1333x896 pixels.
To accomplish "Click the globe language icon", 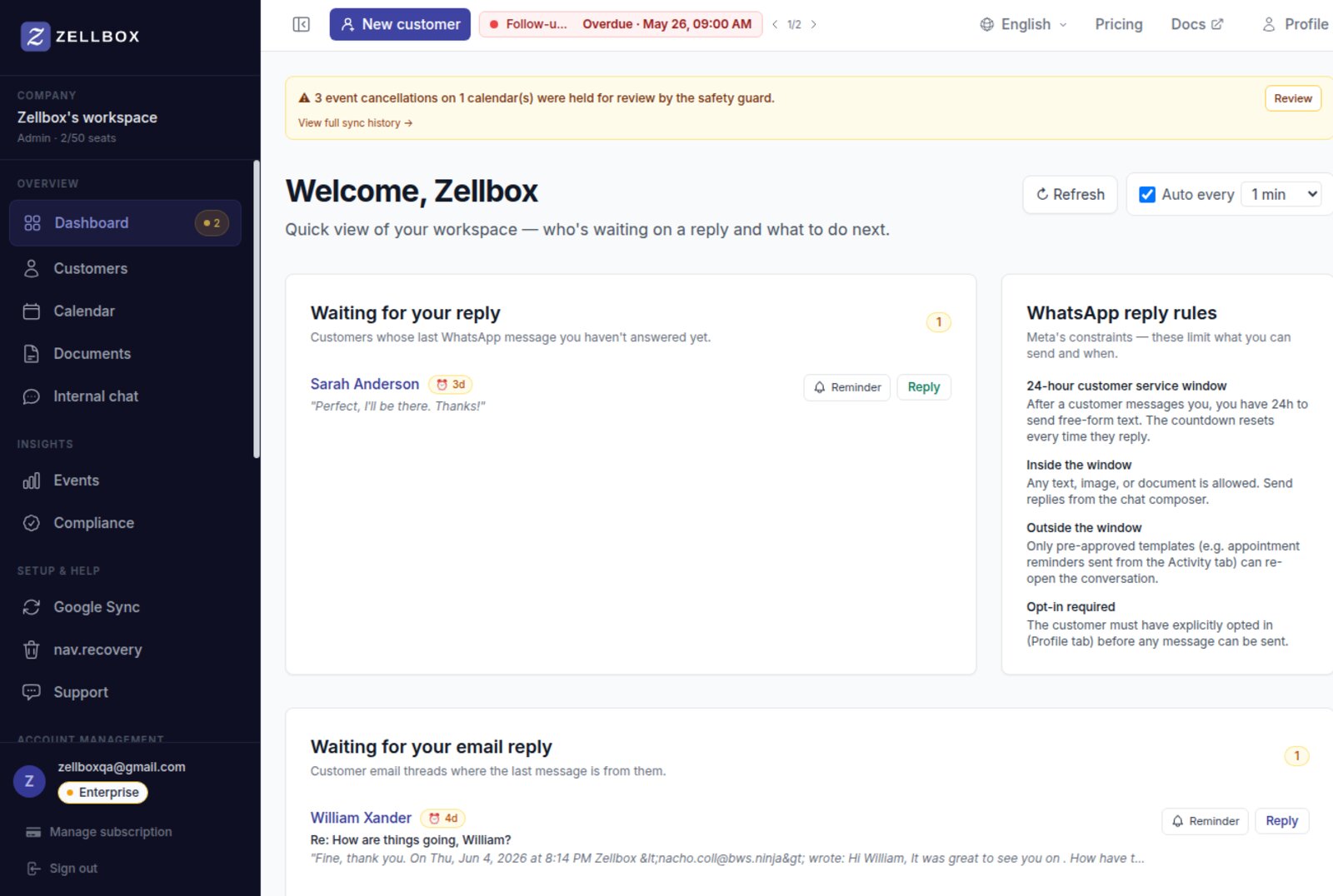I will 987,24.
